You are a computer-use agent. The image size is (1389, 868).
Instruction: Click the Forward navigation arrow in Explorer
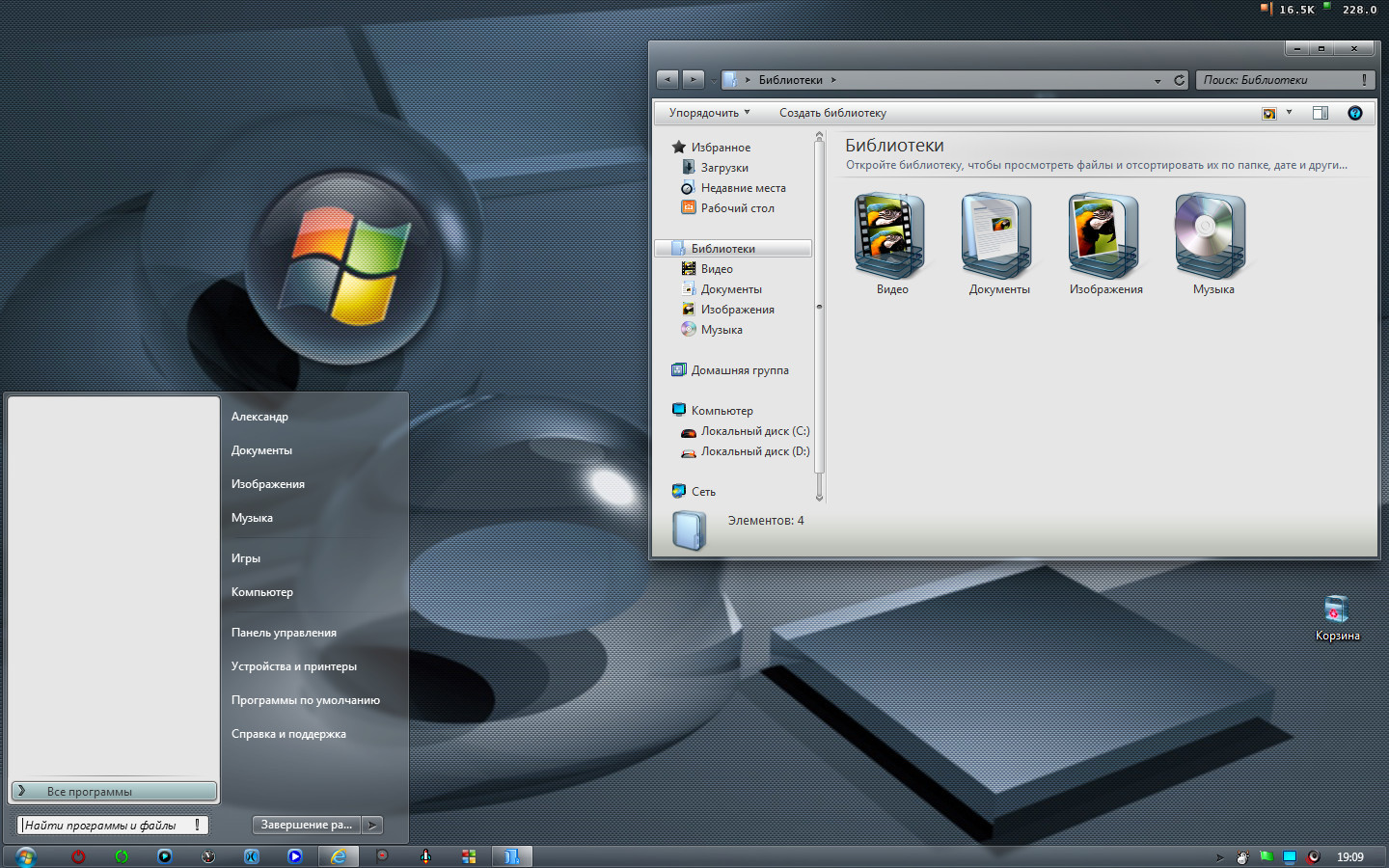[693, 80]
